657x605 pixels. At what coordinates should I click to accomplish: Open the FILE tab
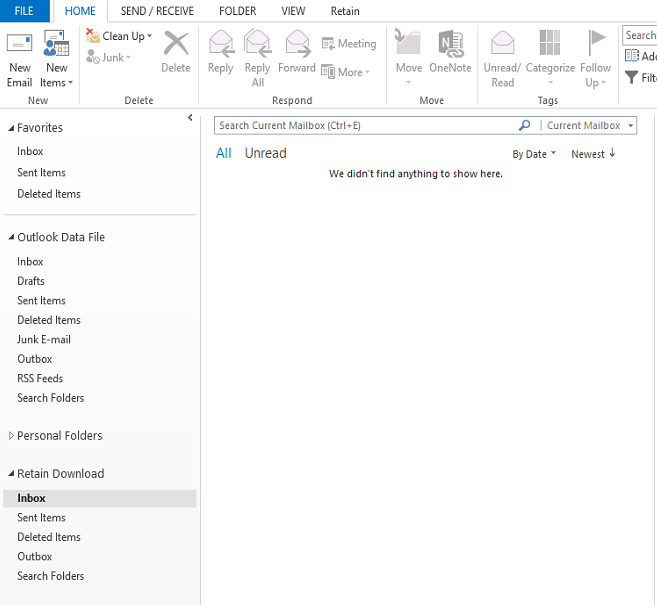(24, 11)
